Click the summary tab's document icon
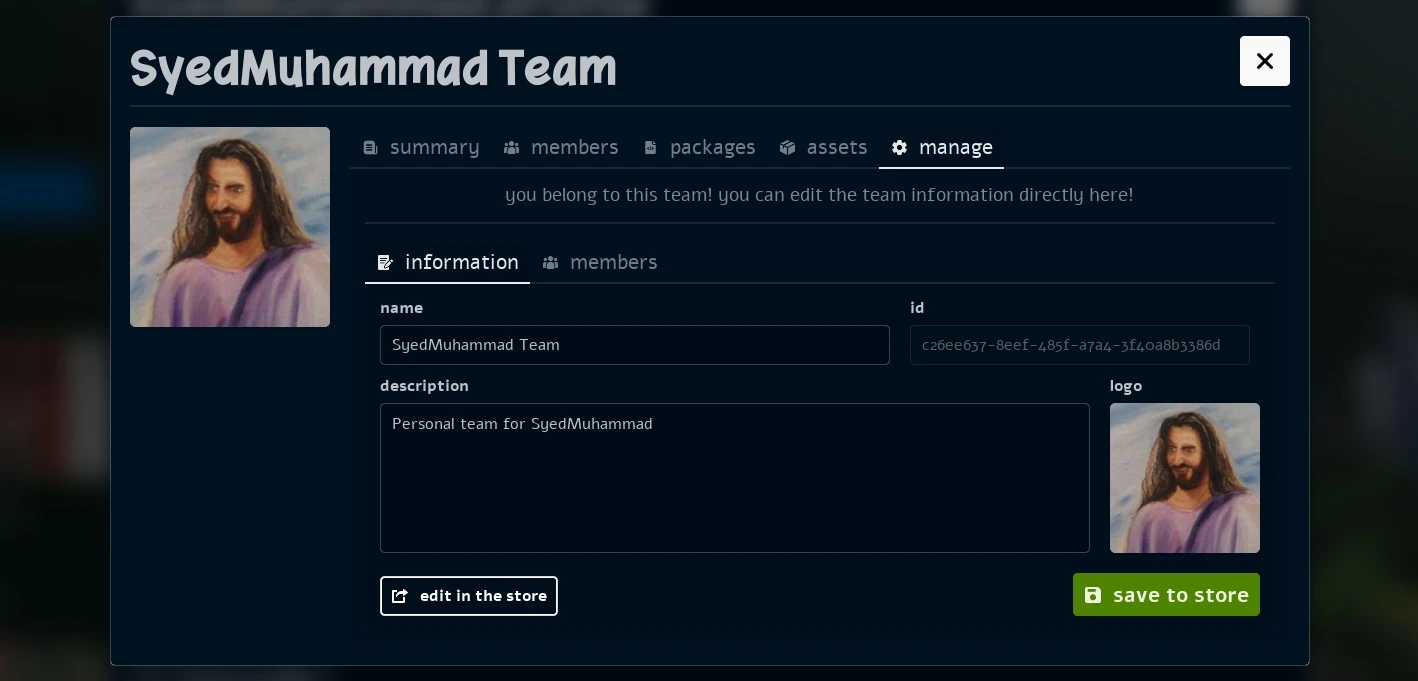The width and height of the screenshot is (1418, 681). click(x=370, y=148)
